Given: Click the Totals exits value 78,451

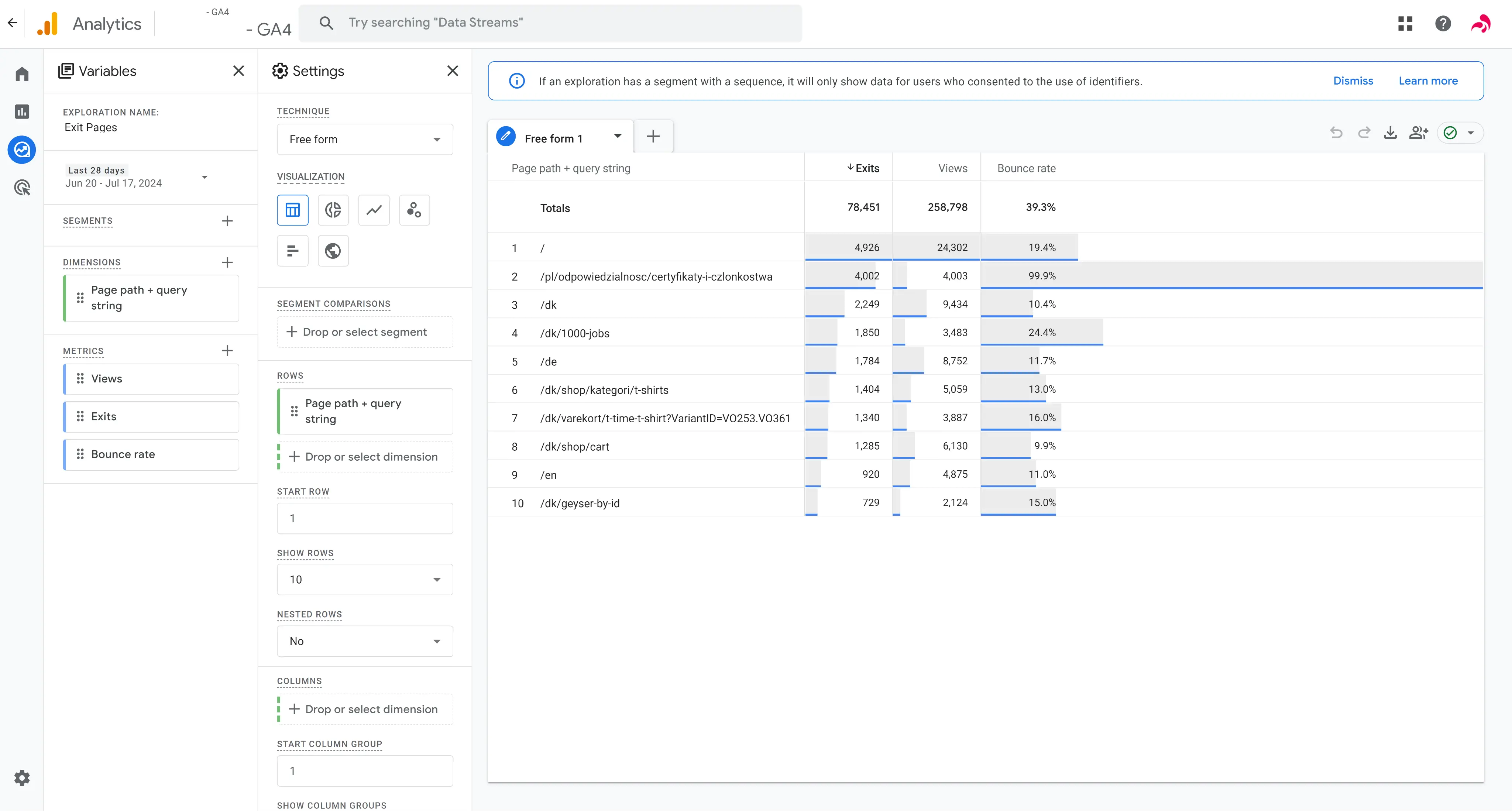Looking at the screenshot, I should (863, 207).
